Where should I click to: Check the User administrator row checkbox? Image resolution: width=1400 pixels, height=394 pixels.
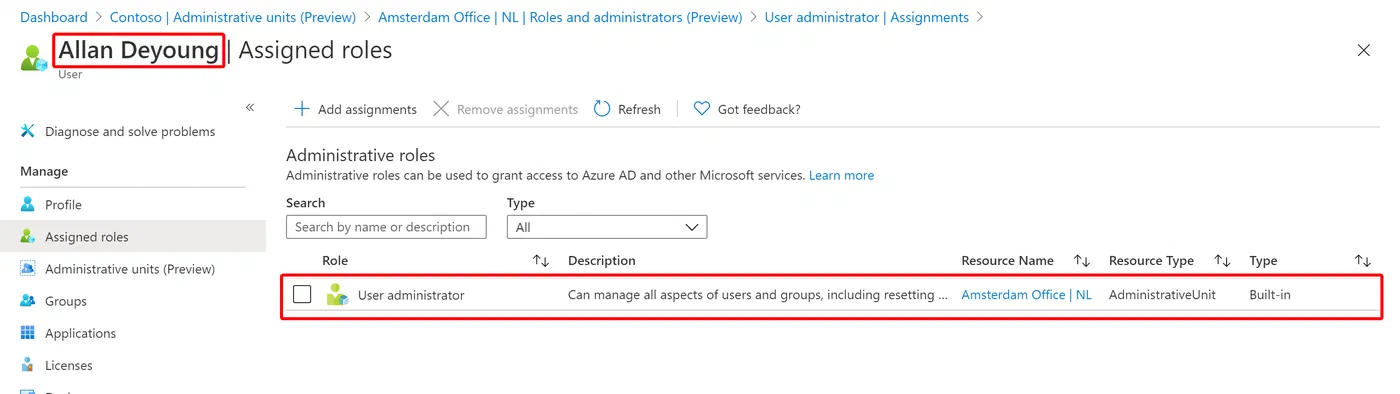[302, 295]
